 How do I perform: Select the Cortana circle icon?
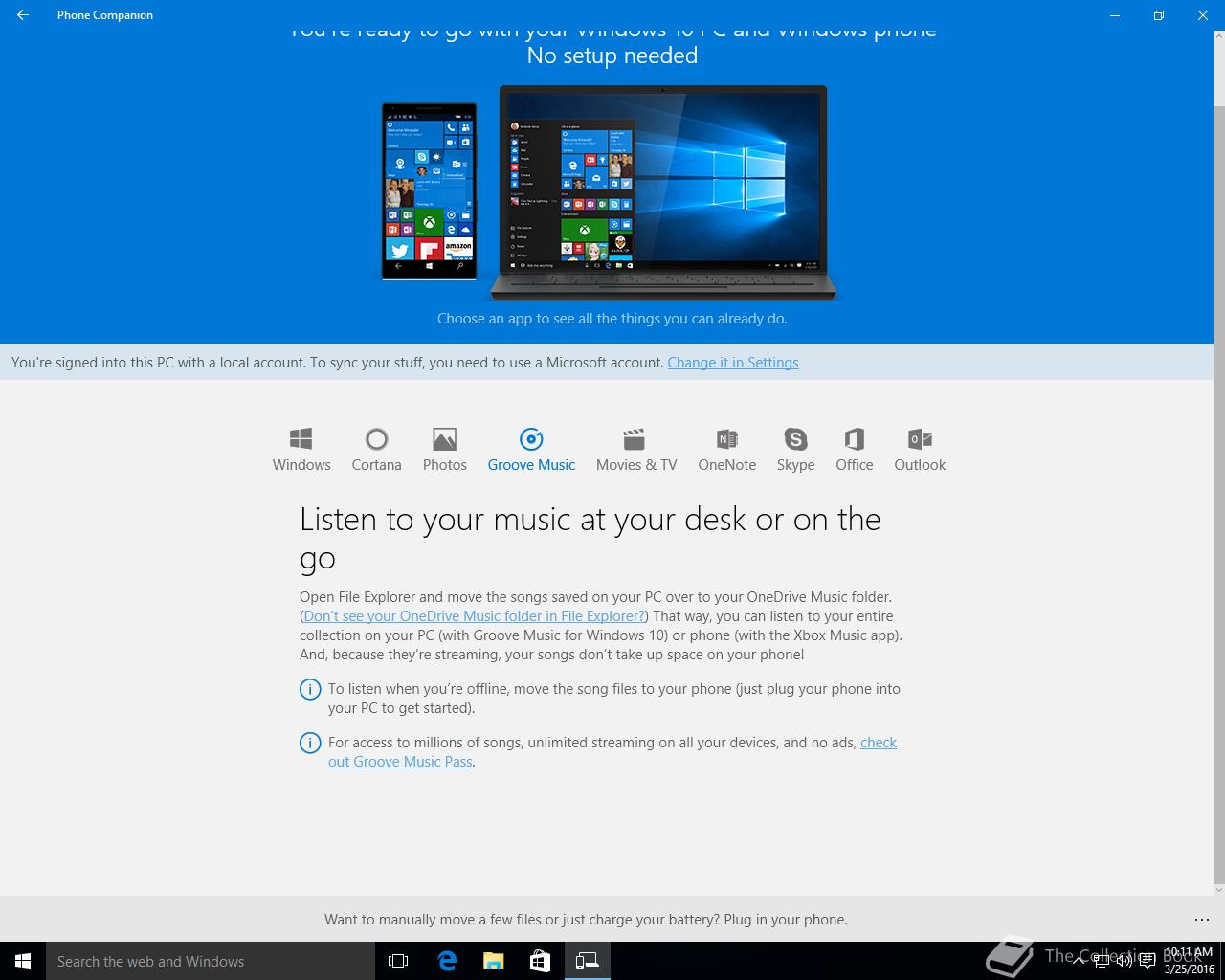[x=376, y=439]
